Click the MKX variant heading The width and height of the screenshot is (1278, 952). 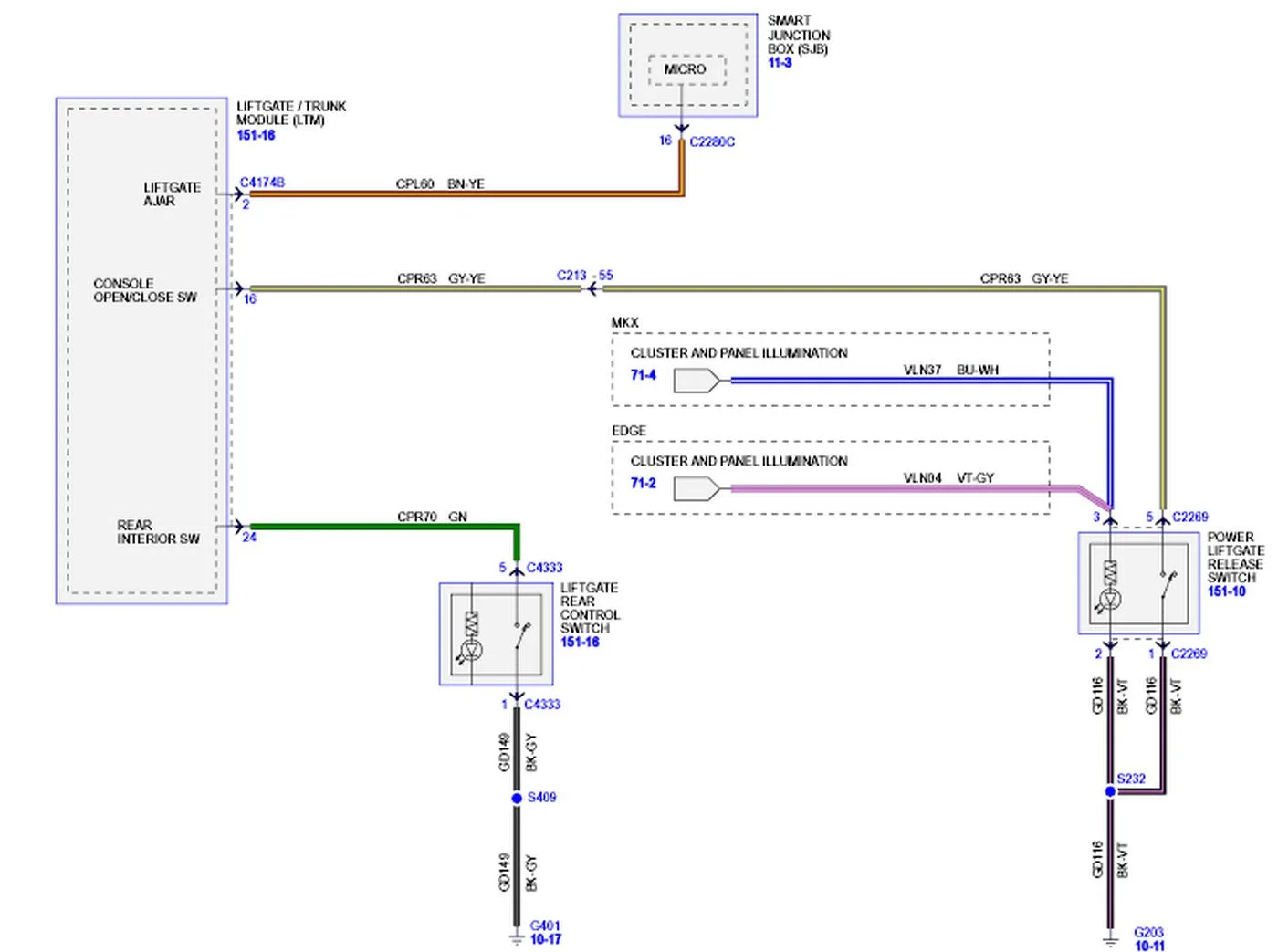coord(625,323)
